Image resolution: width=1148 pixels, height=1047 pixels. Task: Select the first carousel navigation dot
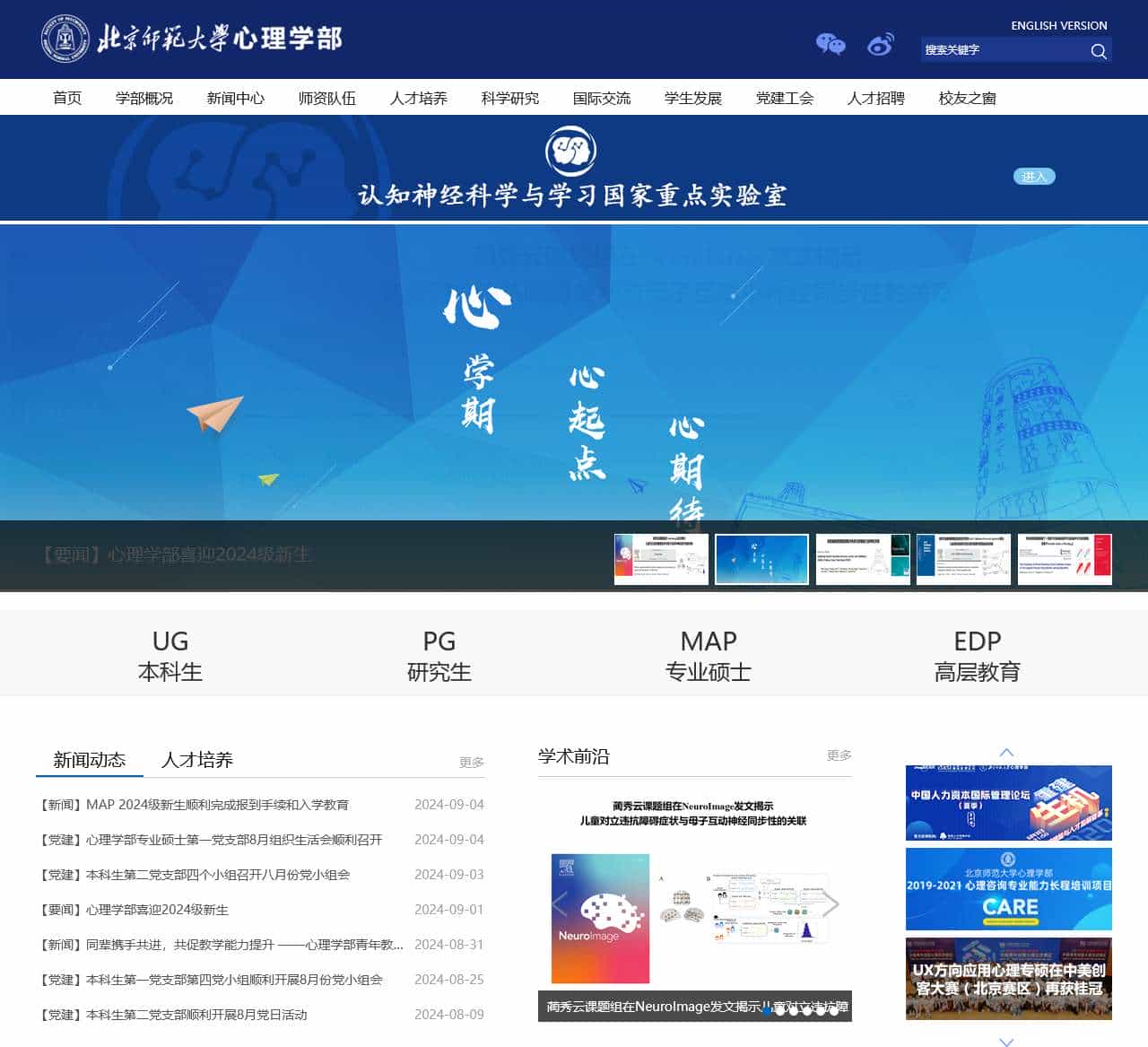767,1008
